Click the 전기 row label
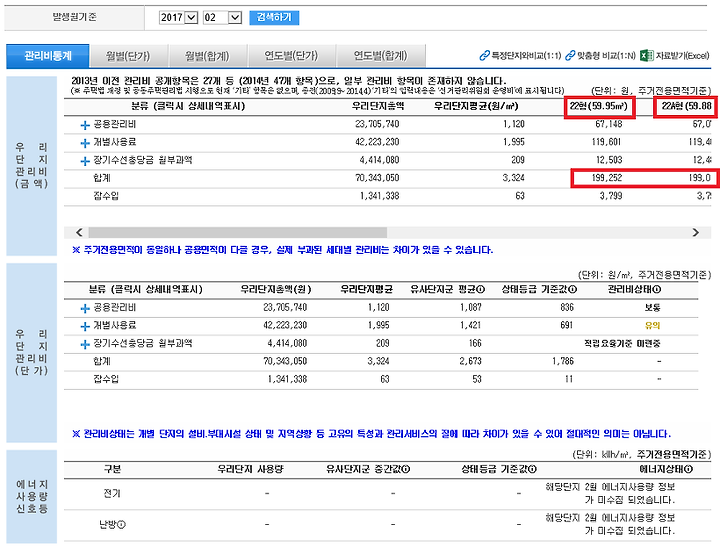Screen dimensions: 720x547 pyautogui.click(x=112, y=493)
